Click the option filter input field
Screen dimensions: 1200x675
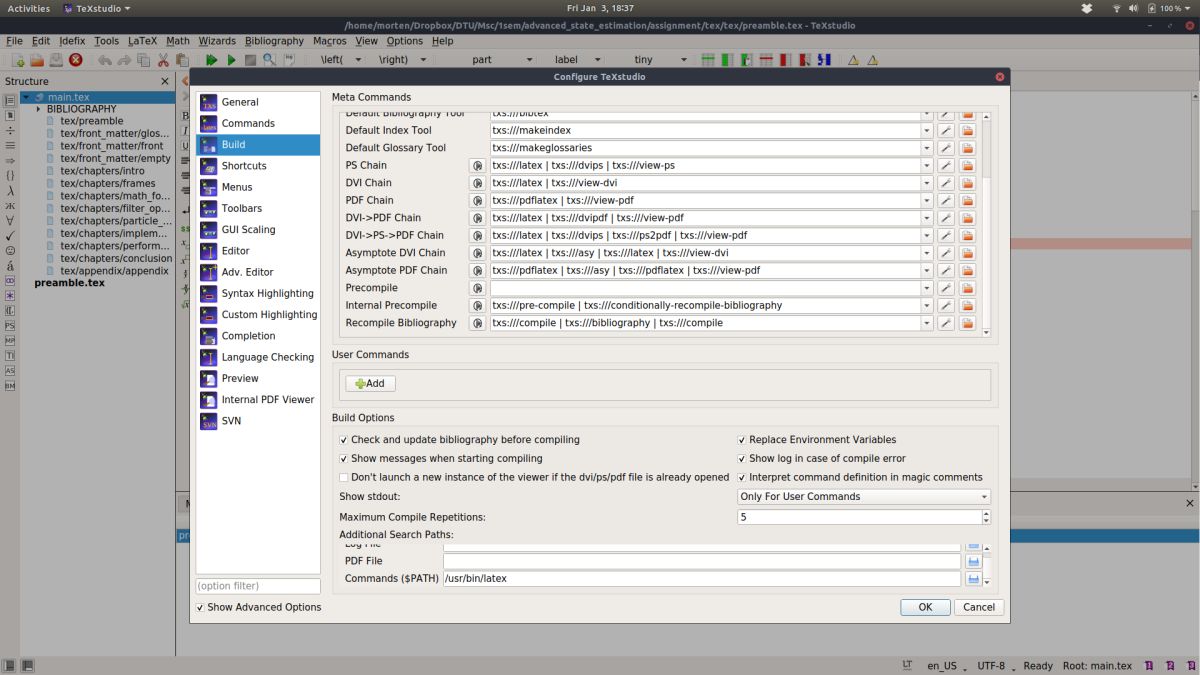coord(258,586)
